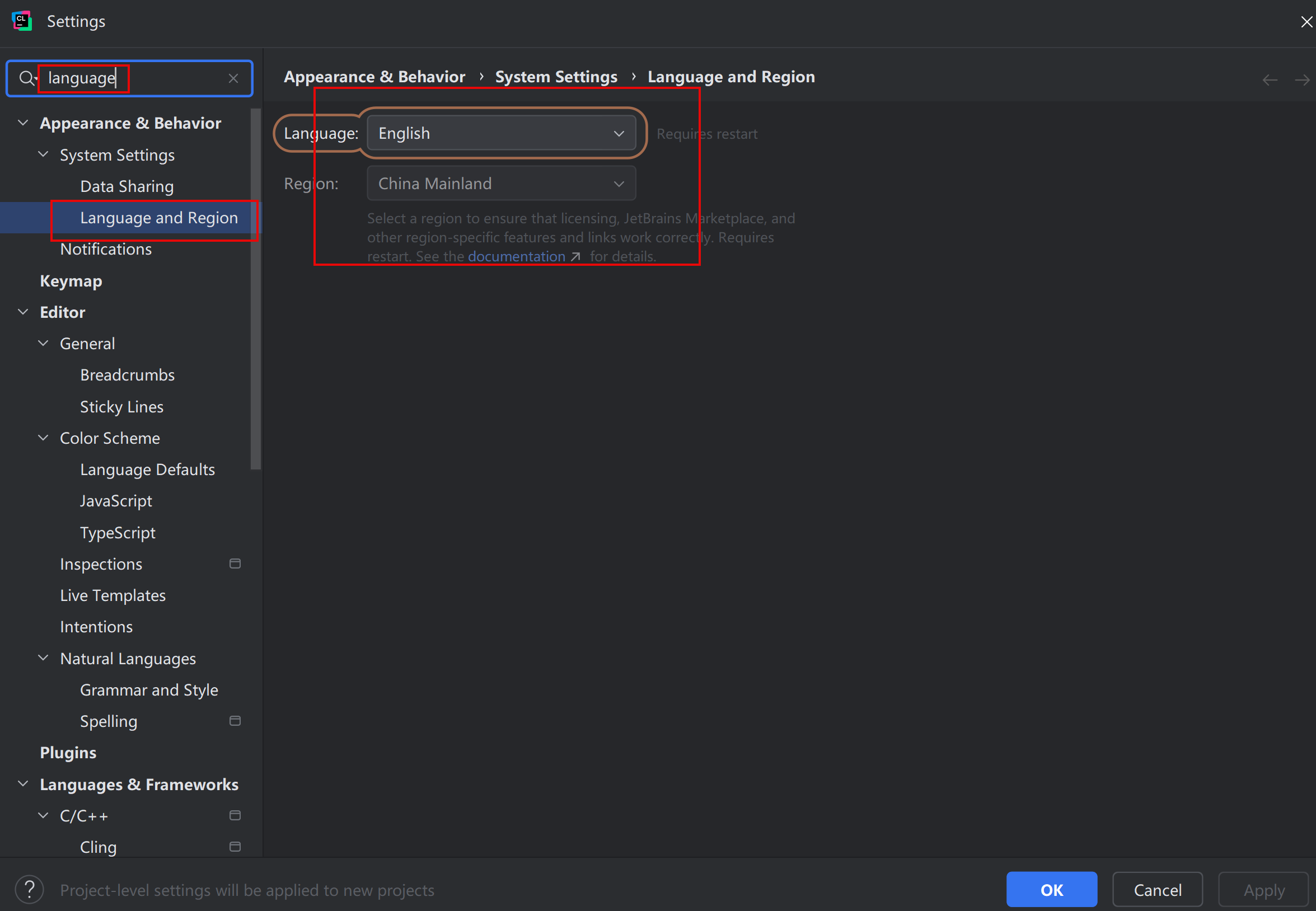Collapse the Appearance & Behavior tree node
Viewport: 1316px width, 911px height.
[x=23, y=123]
